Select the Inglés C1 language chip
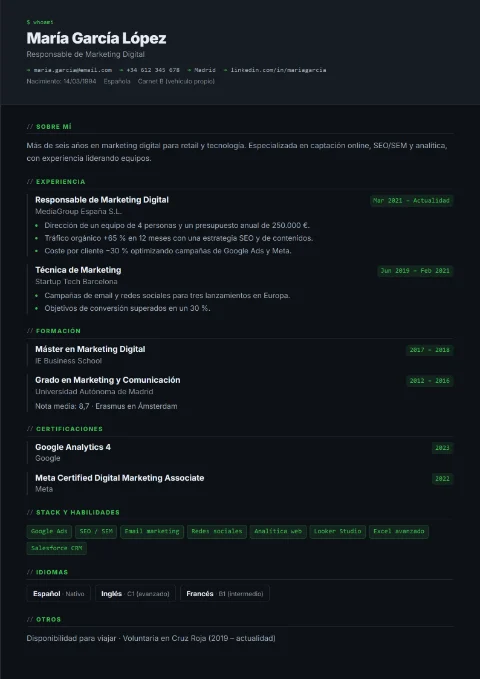Screen dimensions: 480x679 (x=135, y=594)
